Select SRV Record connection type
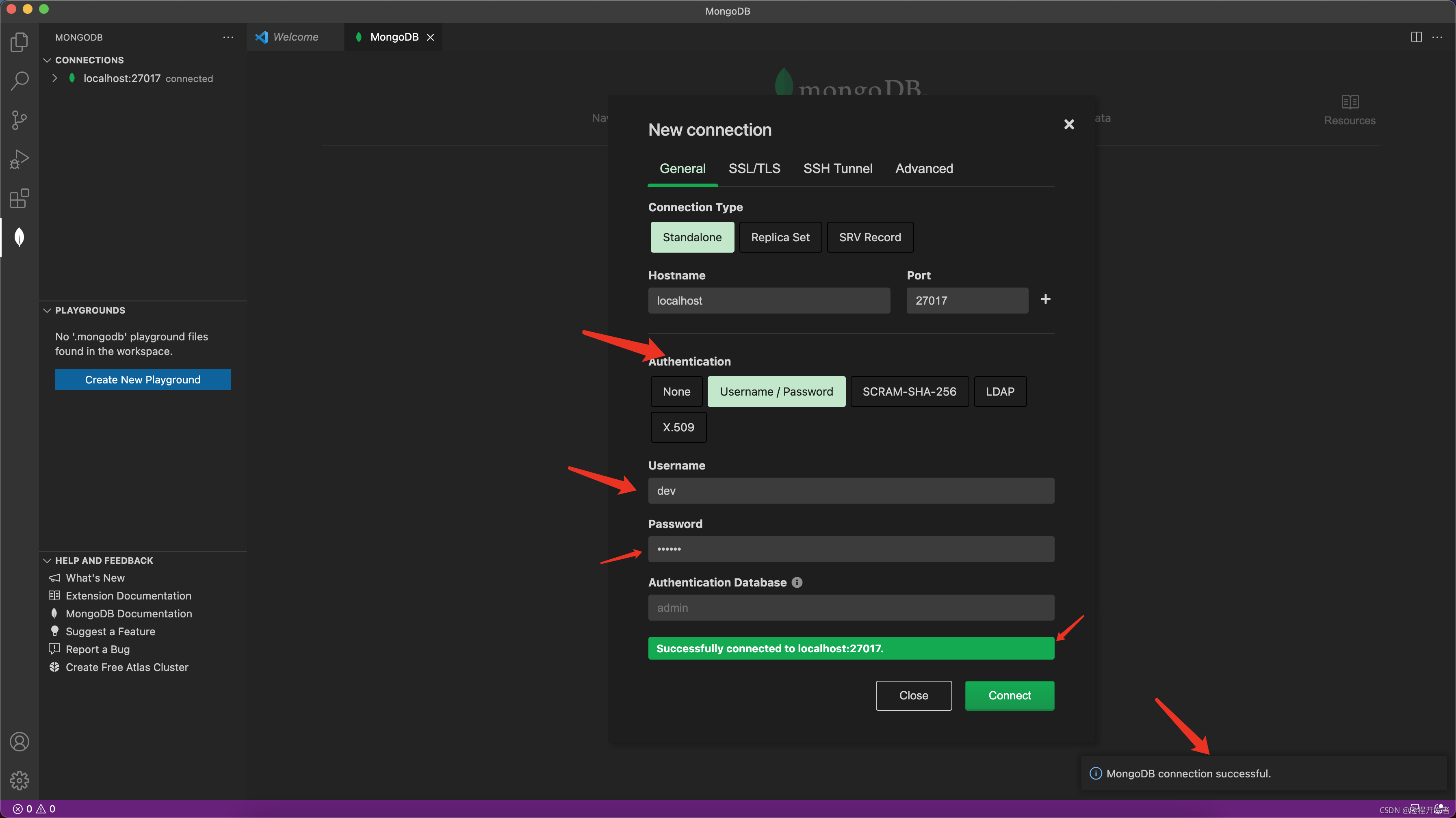This screenshot has height=818, width=1456. coord(870,237)
